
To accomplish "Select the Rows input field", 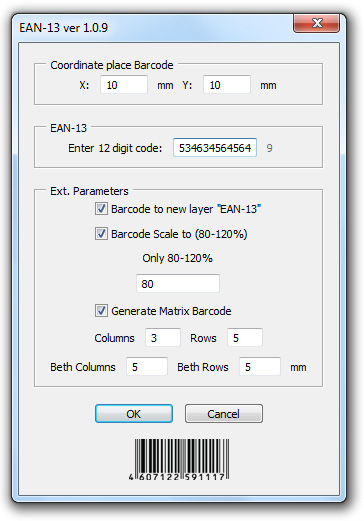I will (x=245, y=338).
